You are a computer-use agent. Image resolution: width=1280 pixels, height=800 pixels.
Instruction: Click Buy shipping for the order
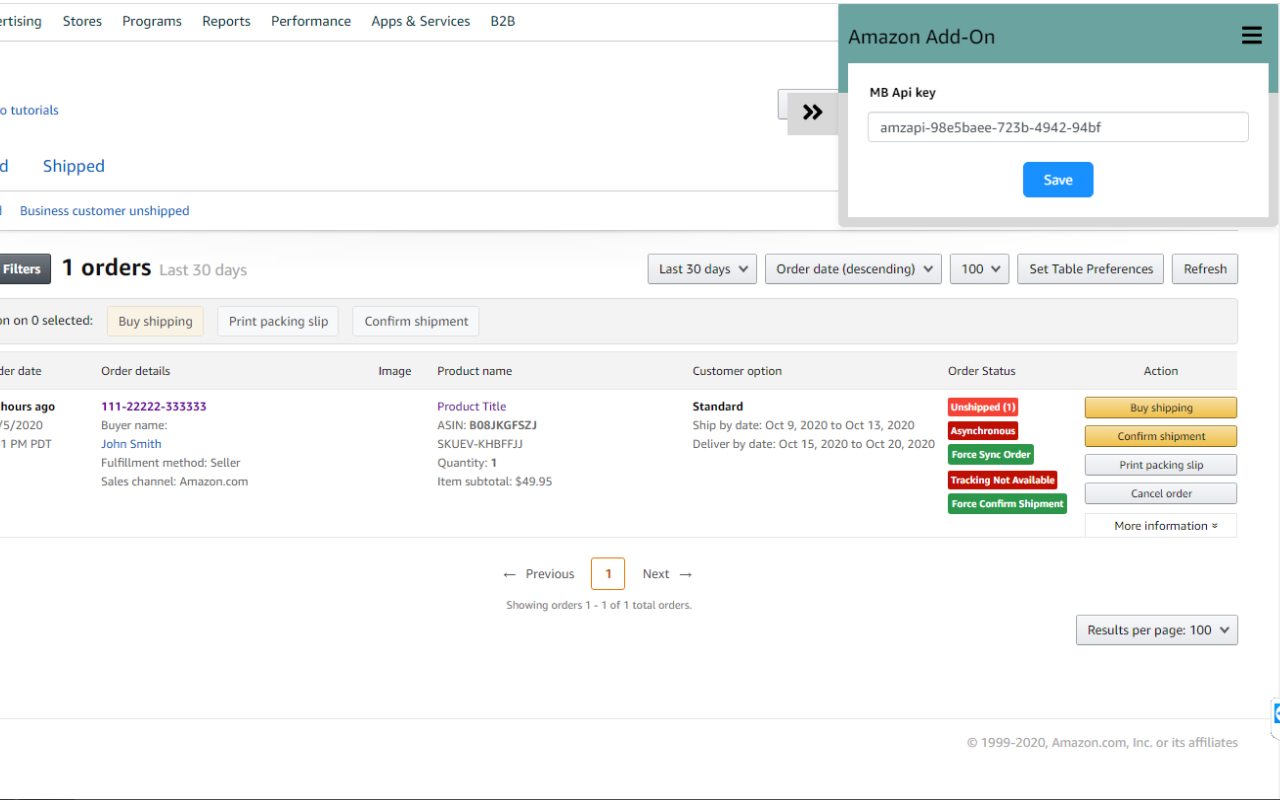(1160, 407)
